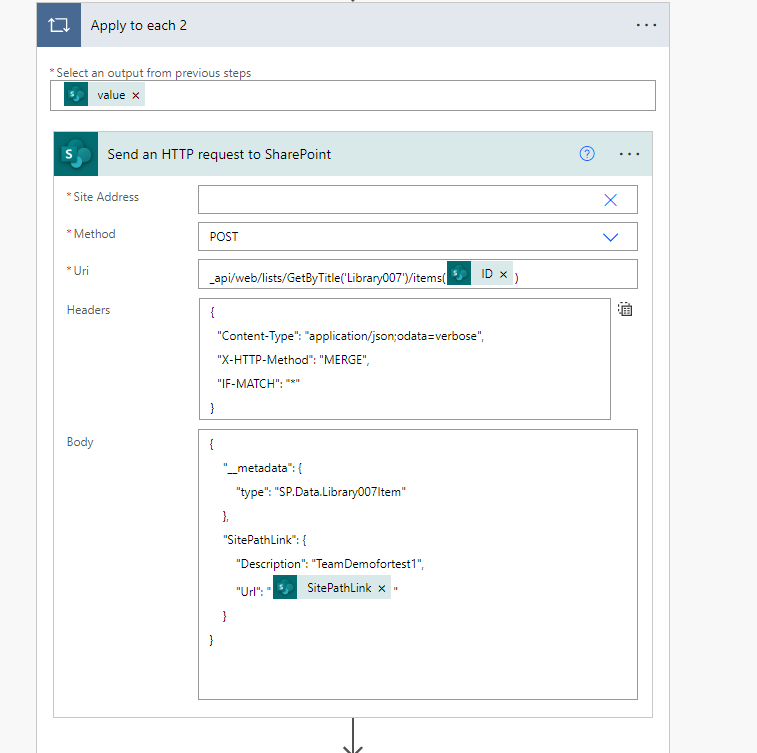Switch Headers to key value mode
Screen dimensions: 757x753
625,309
